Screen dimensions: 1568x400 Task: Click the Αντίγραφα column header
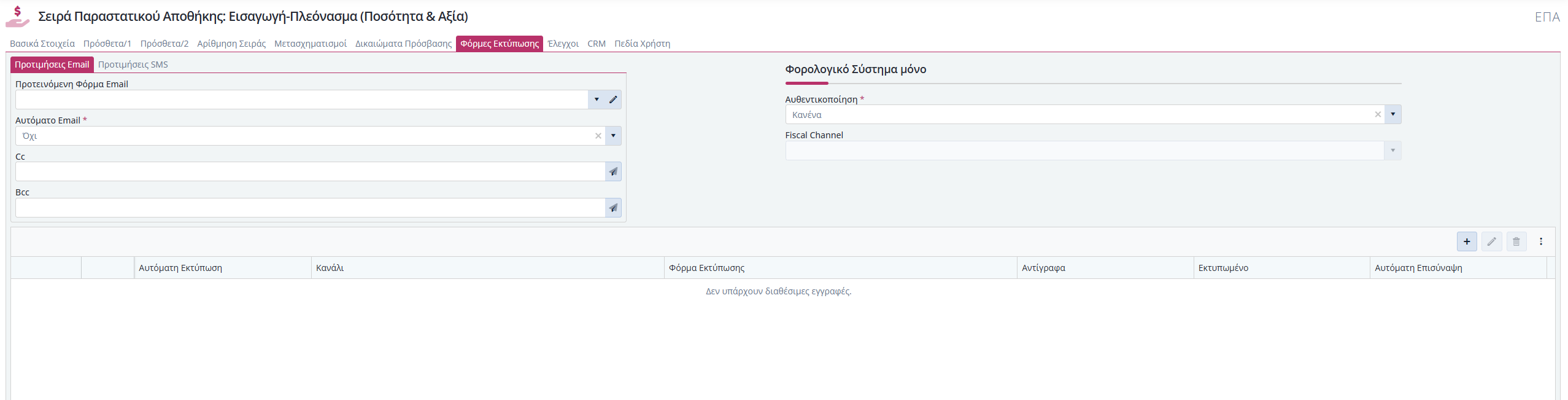1105,268
